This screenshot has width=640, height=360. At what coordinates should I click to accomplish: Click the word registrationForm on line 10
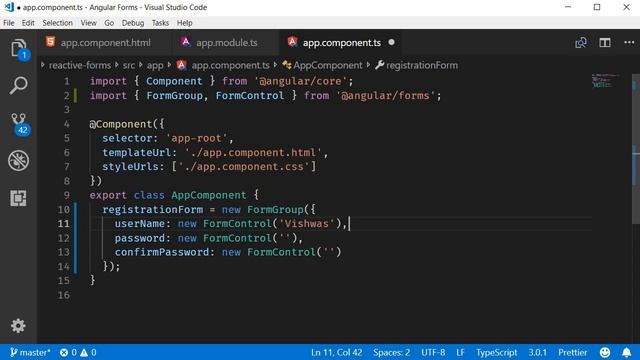tap(152, 209)
